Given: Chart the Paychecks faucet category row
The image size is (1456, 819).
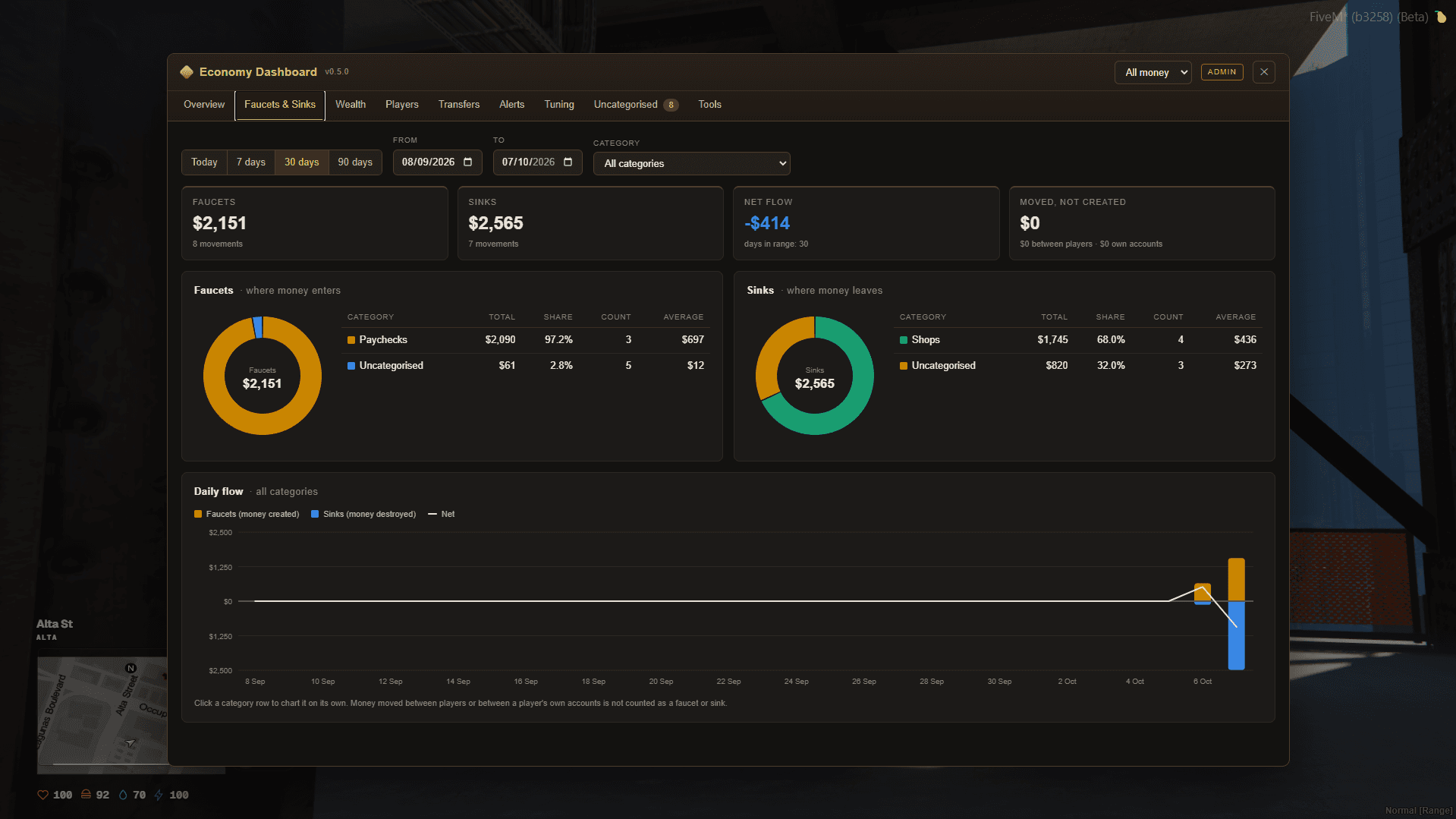Looking at the screenshot, I should click(526, 340).
